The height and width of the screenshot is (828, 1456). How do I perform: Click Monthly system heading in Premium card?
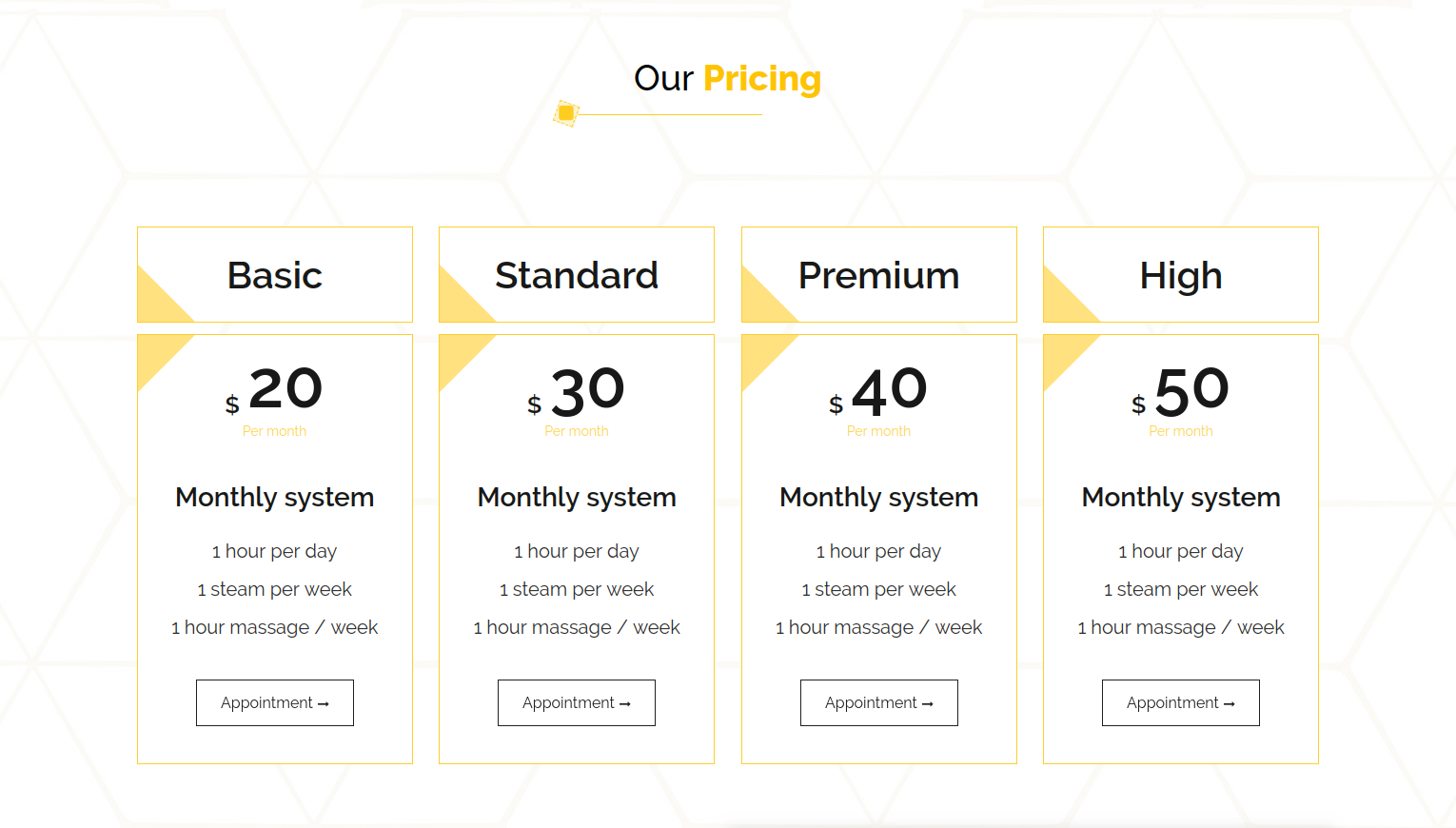(x=879, y=498)
